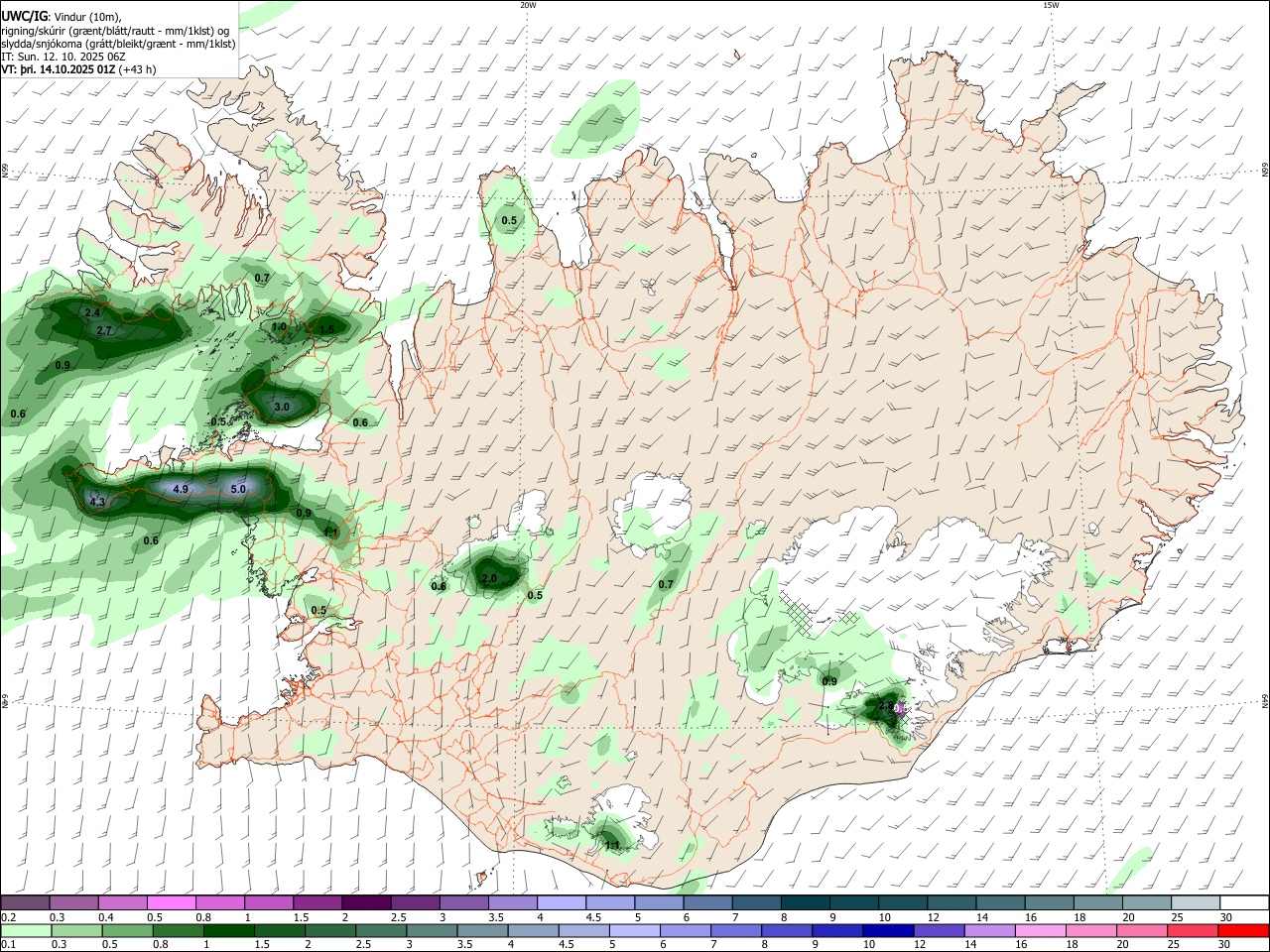Click the 3.0 precipitation value label
This screenshot has width=1270, height=952.
pos(282,407)
